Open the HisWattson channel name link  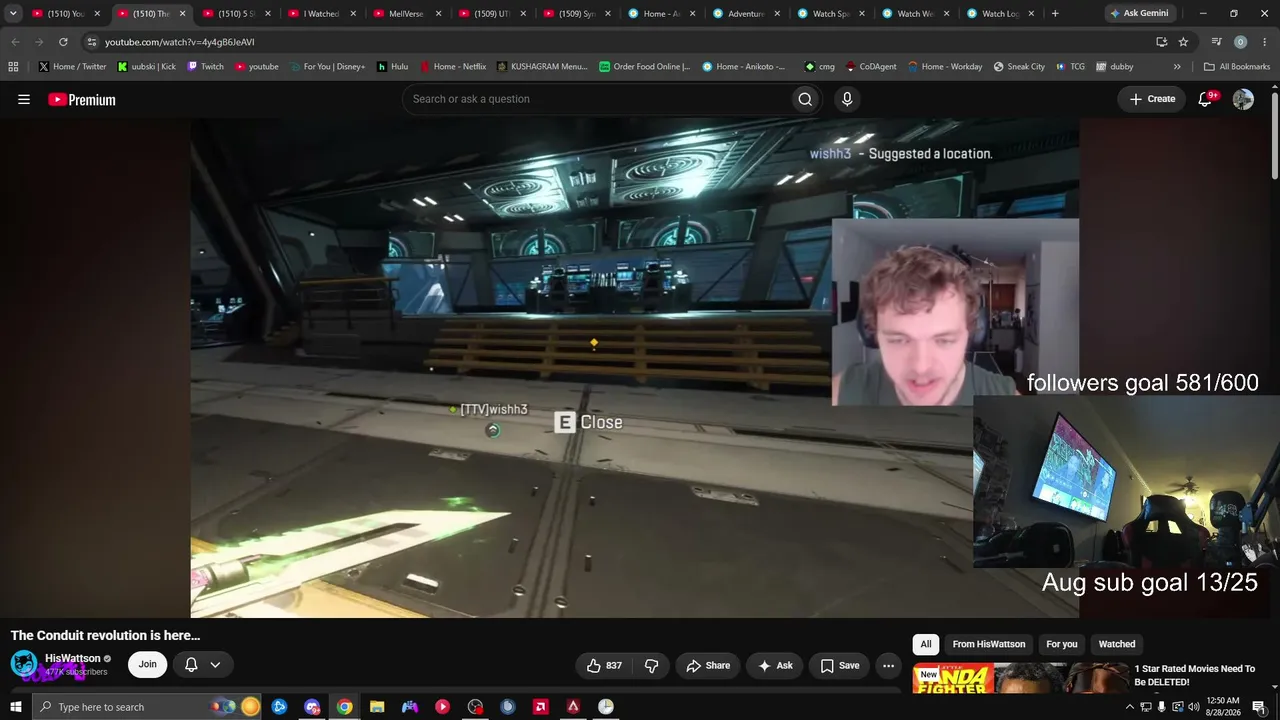coord(73,659)
